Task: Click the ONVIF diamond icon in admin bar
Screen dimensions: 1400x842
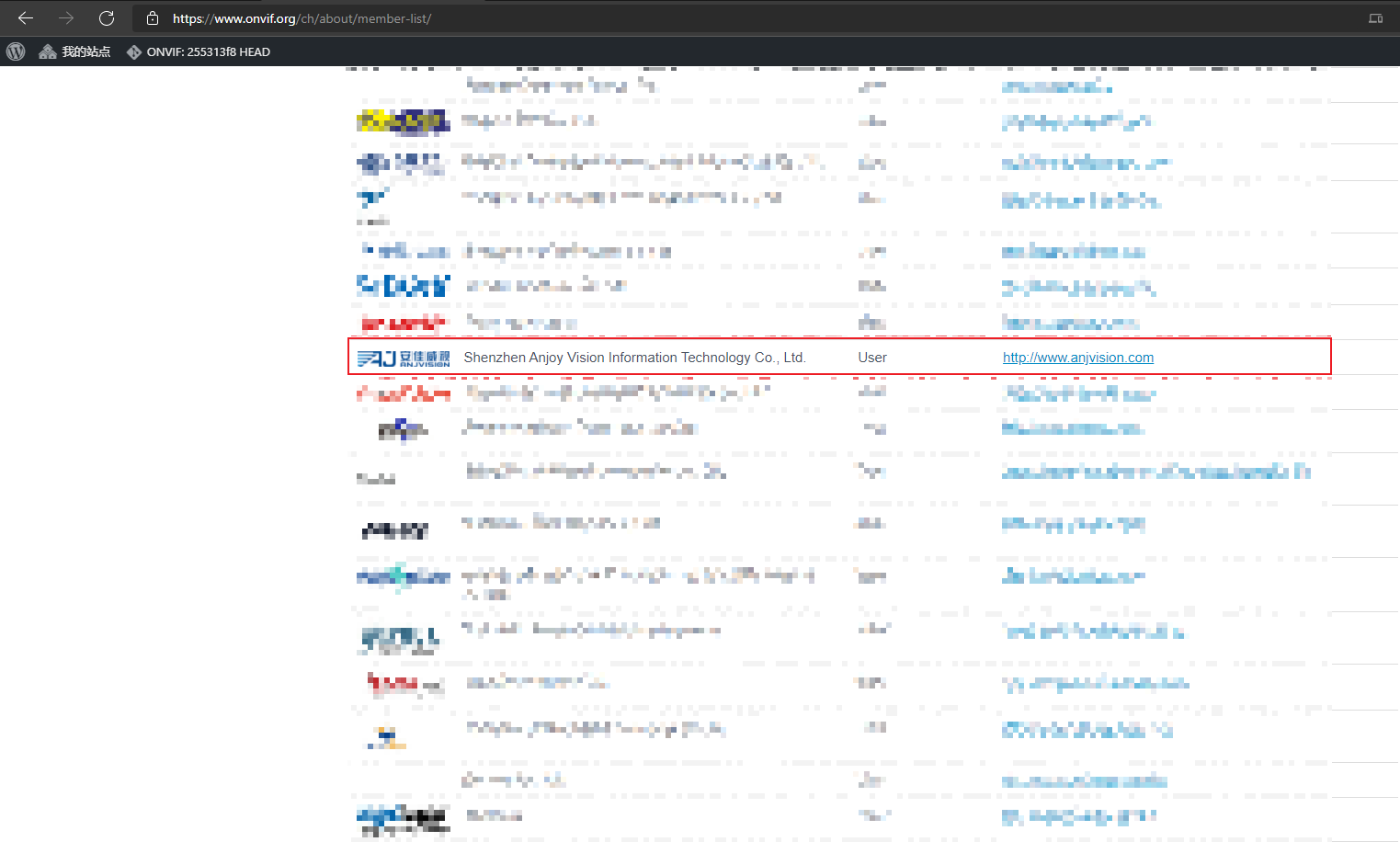Action: [x=134, y=51]
